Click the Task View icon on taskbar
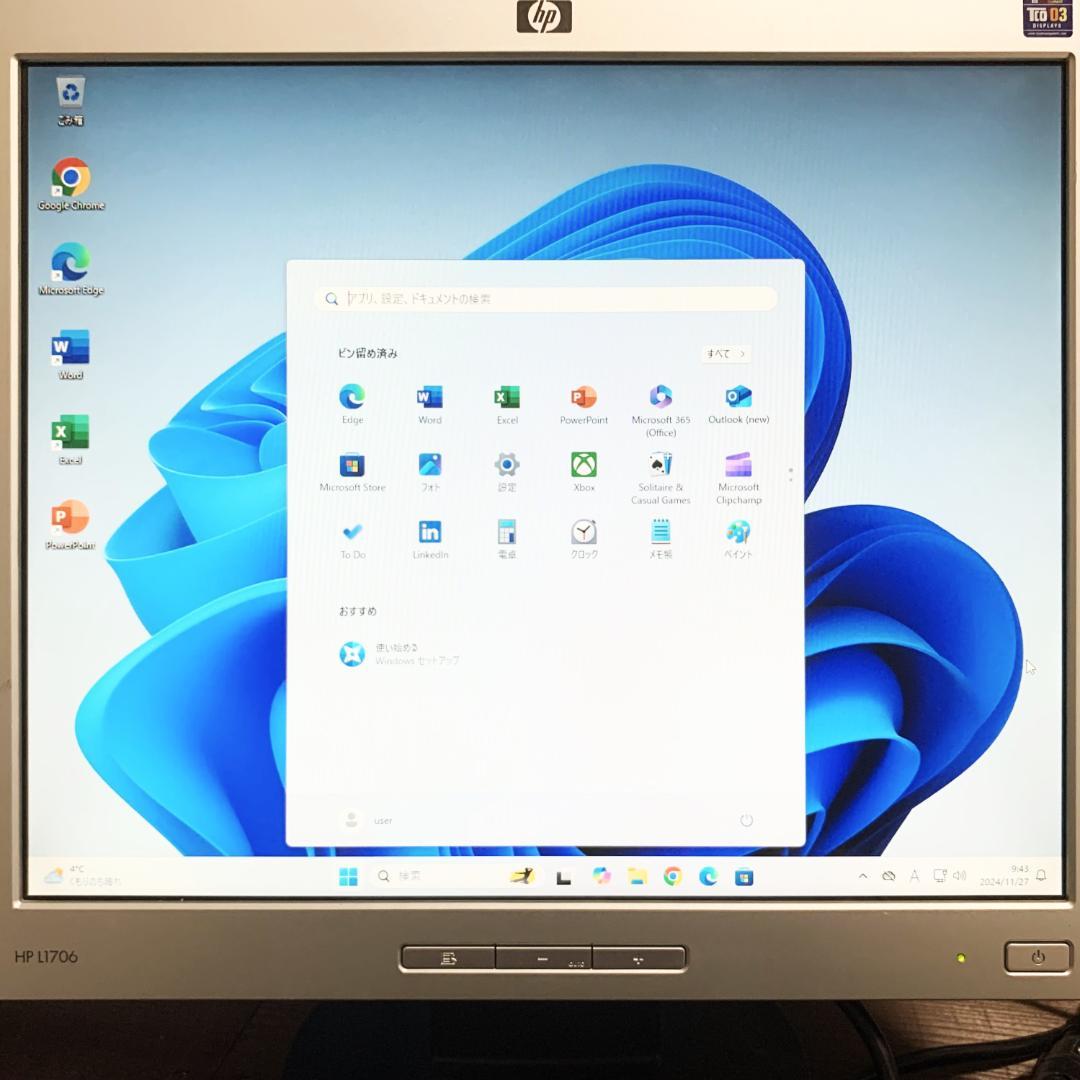This screenshot has height=1080, width=1080. coord(563,877)
